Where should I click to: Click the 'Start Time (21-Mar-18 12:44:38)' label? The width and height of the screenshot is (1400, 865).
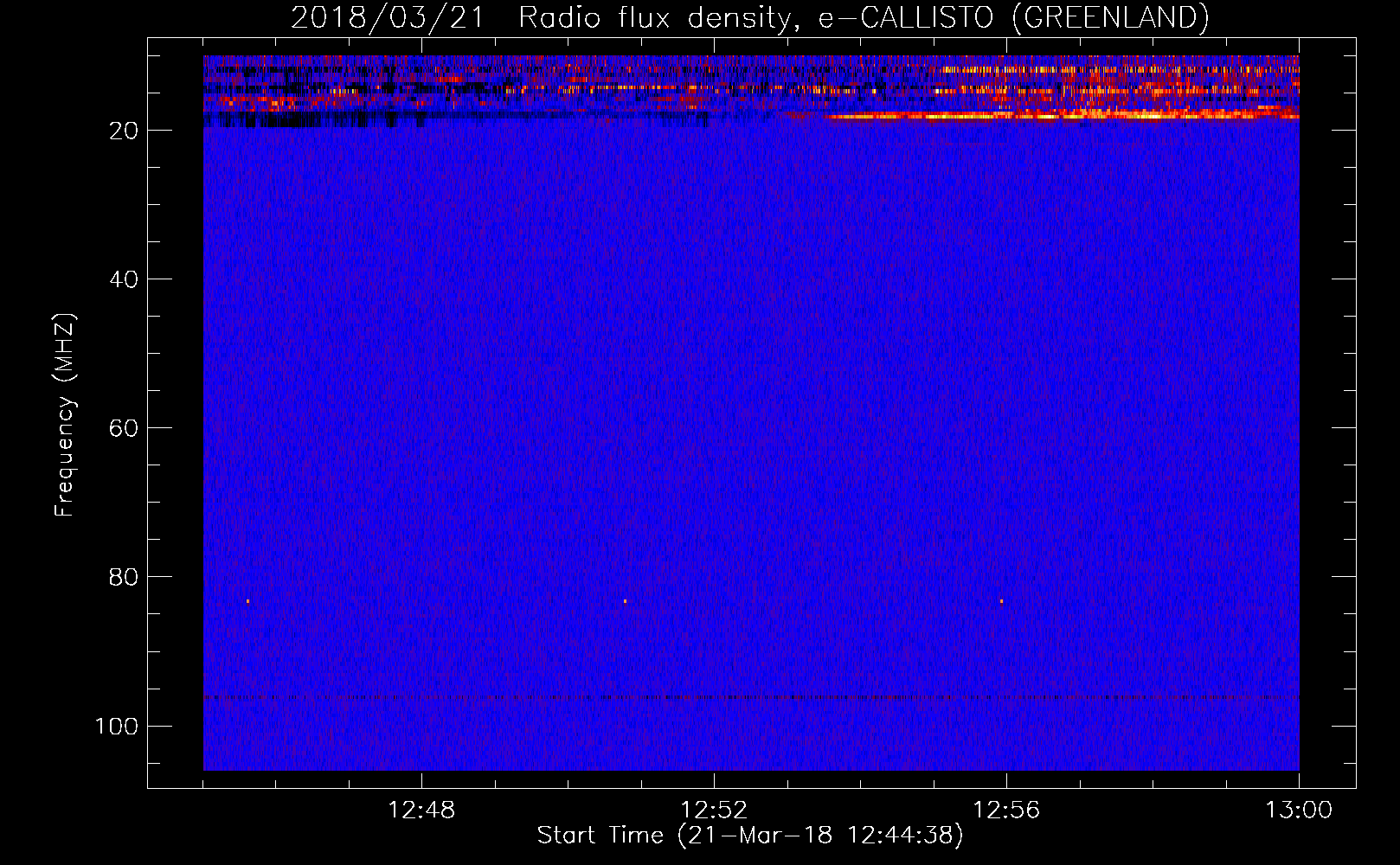750,836
